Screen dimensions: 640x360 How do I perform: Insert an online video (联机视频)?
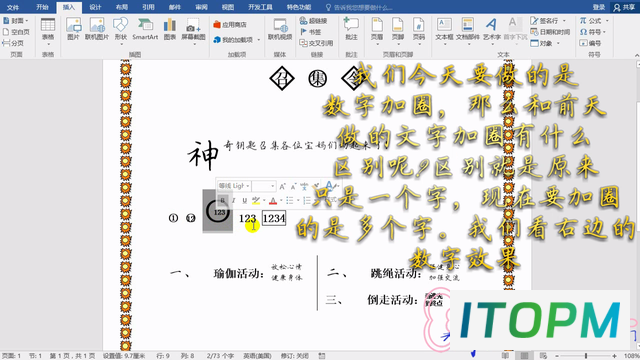point(280,29)
